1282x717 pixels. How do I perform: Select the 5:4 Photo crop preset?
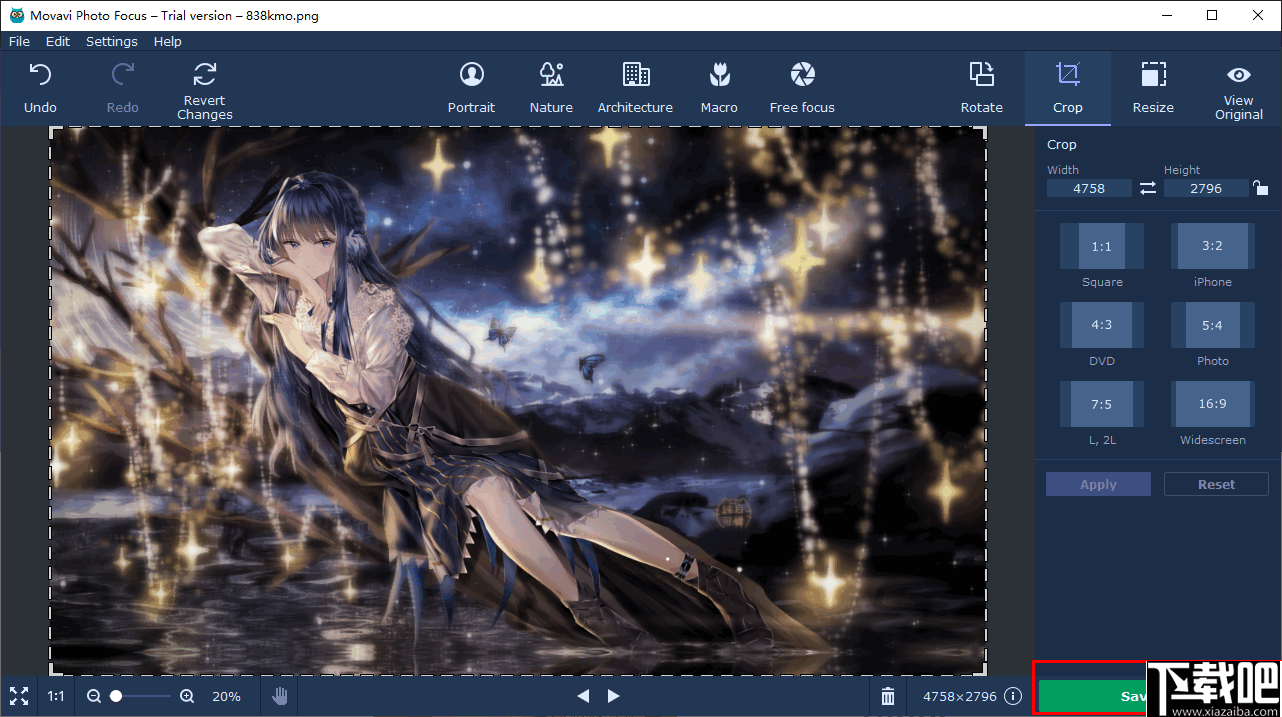(1212, 325)
